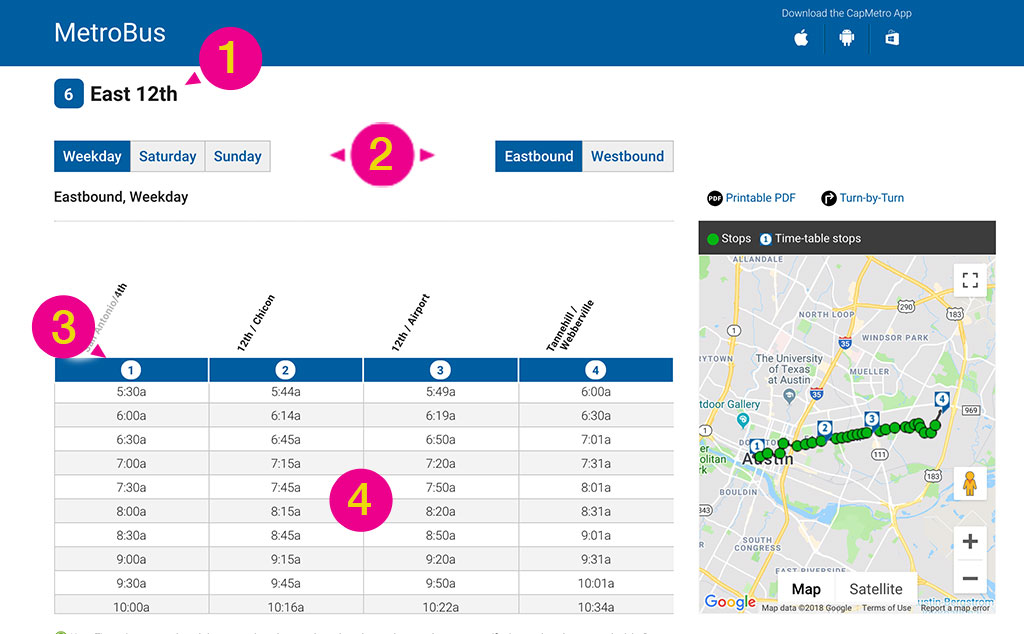Click time-table stop marker 2 on map
1024x634 pixels.
coord(825,428)
